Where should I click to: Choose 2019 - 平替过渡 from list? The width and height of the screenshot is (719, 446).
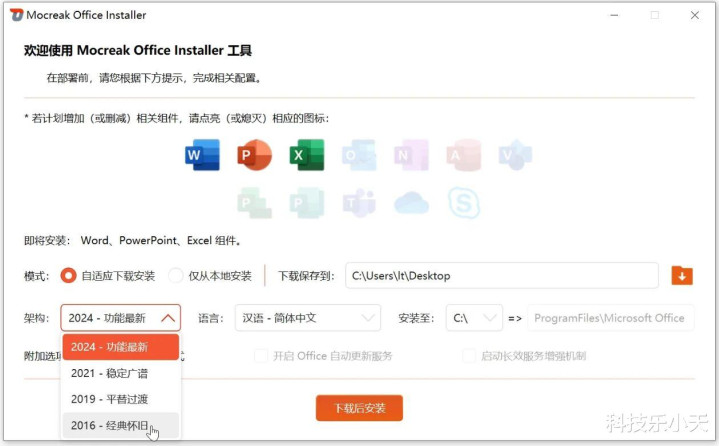(x=121, y=399)
